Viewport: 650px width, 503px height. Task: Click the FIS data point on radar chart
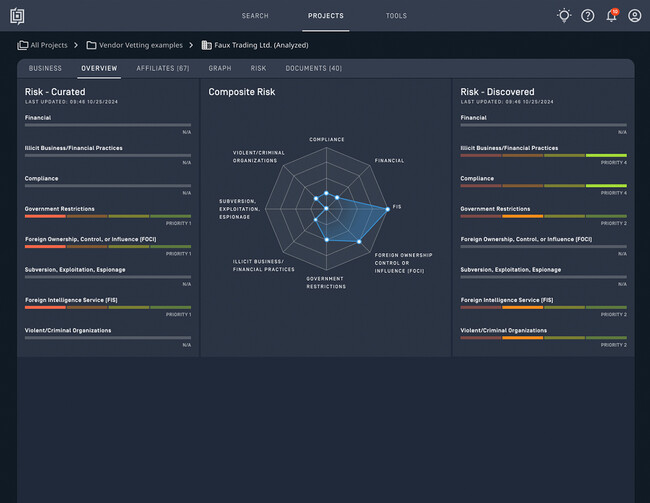388,209
